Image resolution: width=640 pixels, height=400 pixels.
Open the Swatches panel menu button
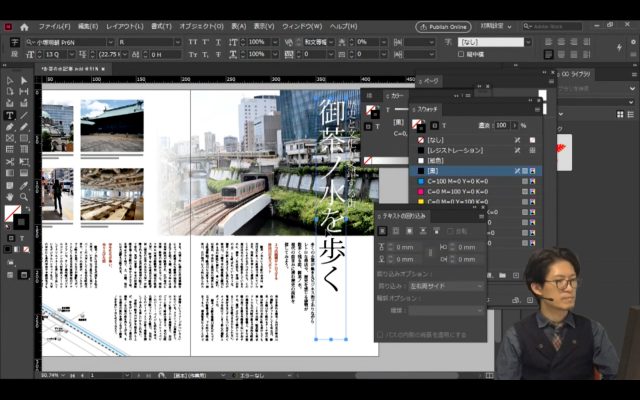click(537, 109)
